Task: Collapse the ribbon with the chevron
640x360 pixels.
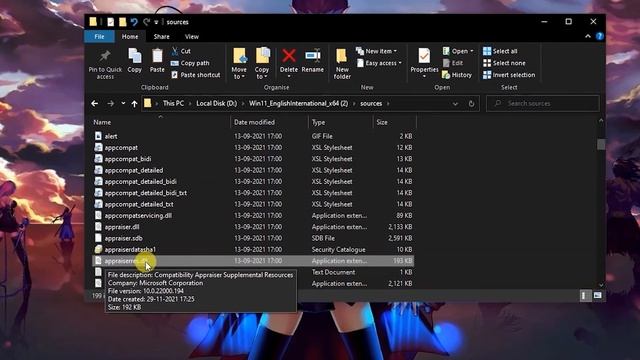Action: pos(588,36)
